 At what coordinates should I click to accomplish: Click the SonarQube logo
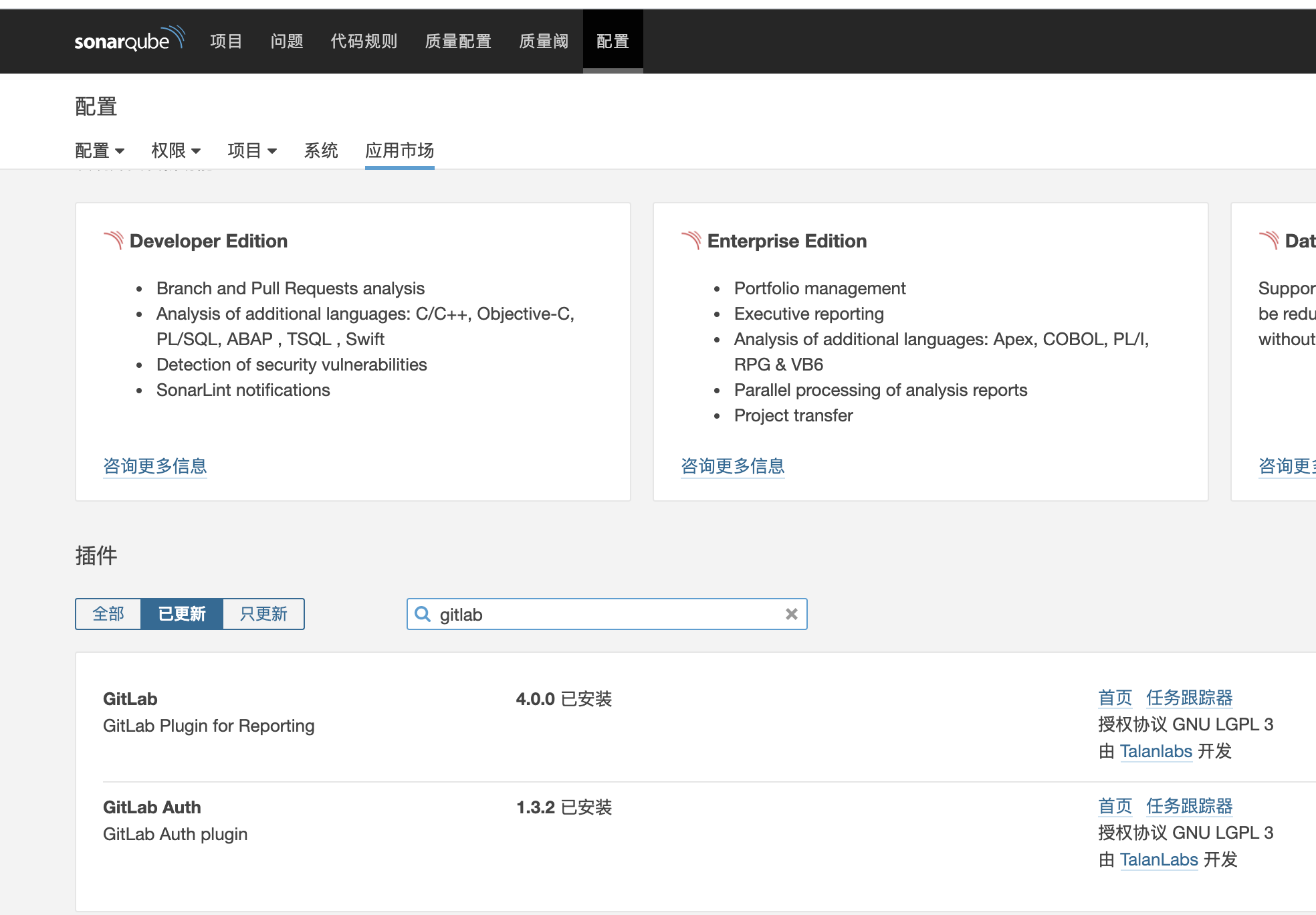tap(129, 40)
